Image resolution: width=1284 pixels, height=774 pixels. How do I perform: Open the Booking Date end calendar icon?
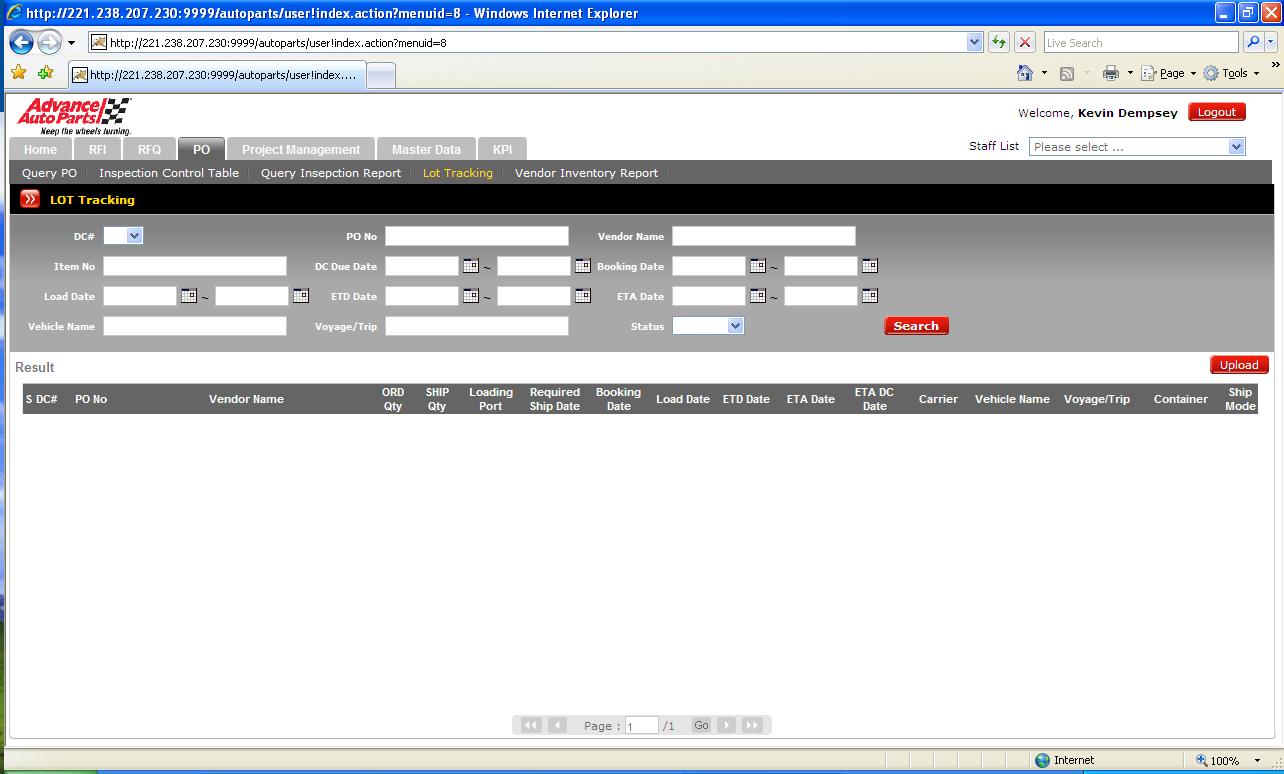click(x=869, y=266)
